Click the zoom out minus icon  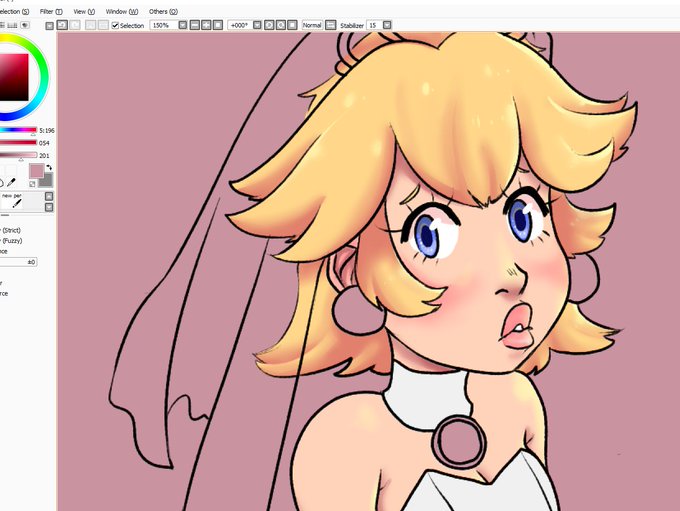pos(195,25)
